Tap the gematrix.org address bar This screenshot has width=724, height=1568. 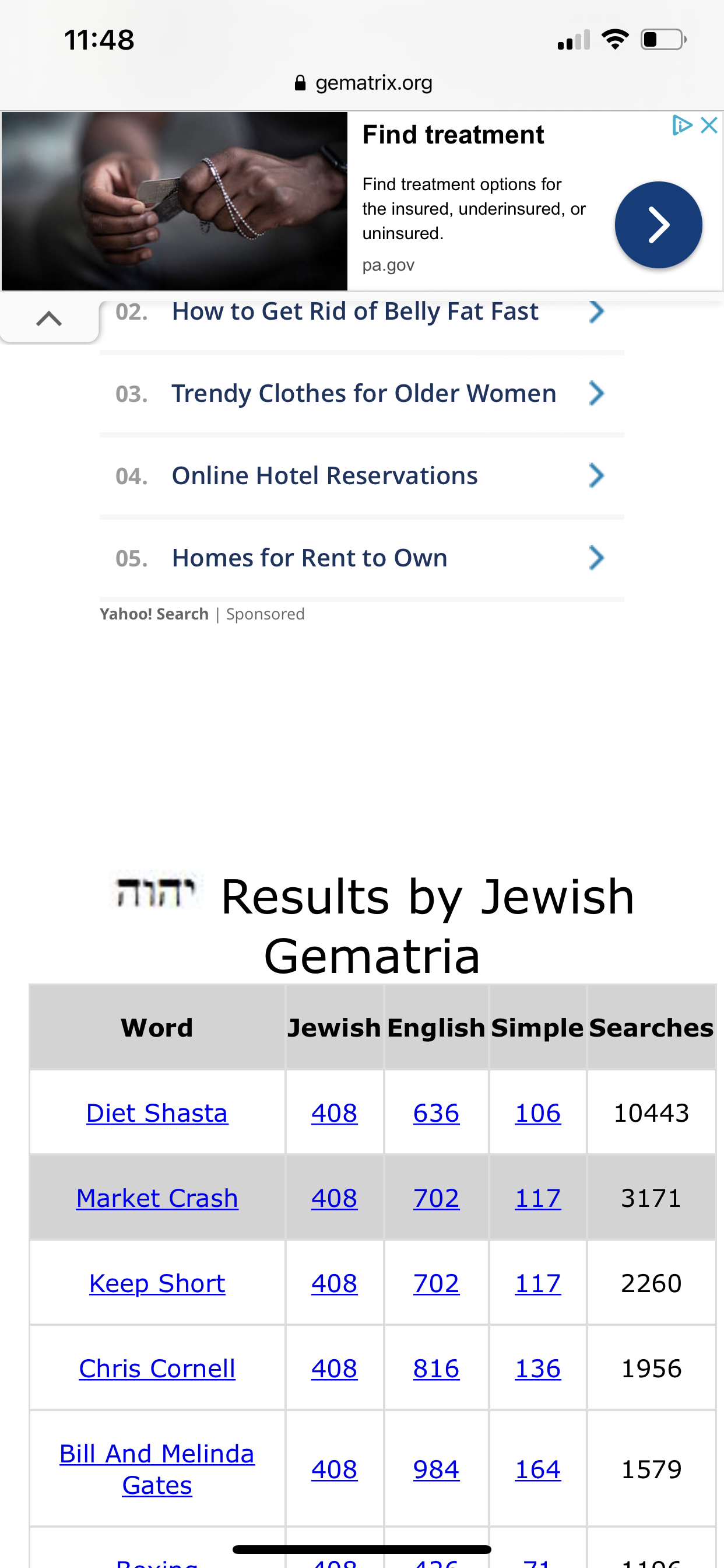373,83
